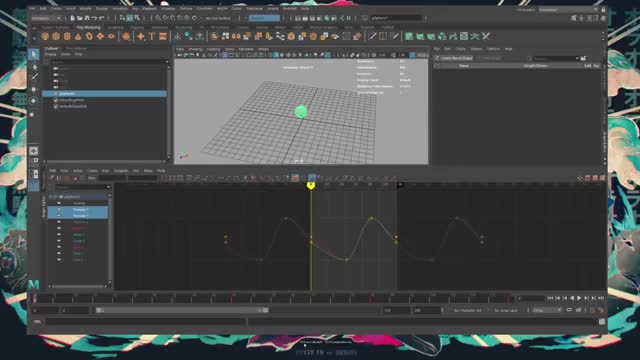Create a polygon cube from the shelf

point(56,36)
